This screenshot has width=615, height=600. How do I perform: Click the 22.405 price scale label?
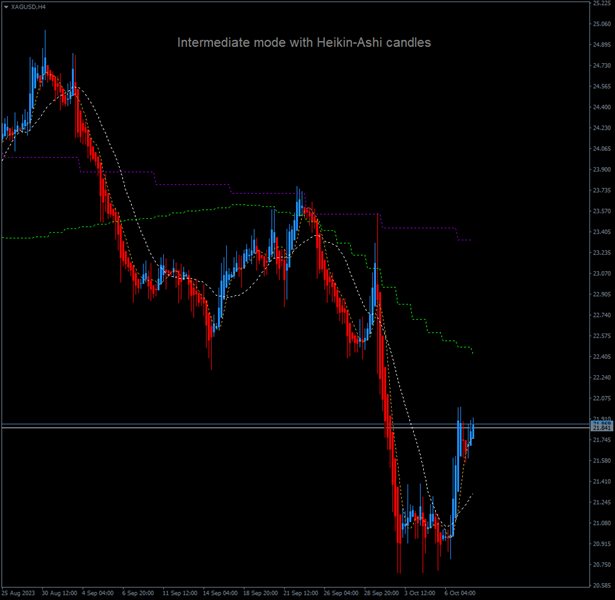602,356
